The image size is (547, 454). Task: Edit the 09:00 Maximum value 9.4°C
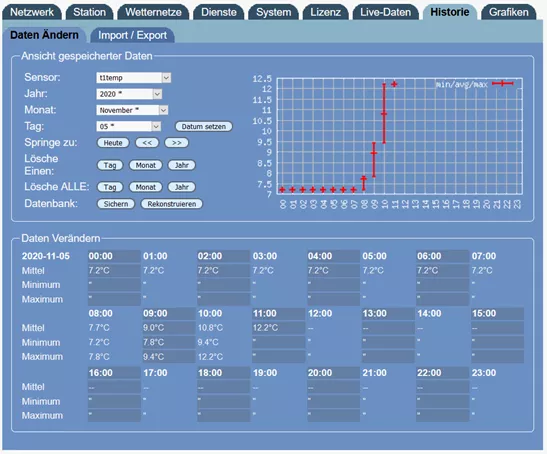168,357
